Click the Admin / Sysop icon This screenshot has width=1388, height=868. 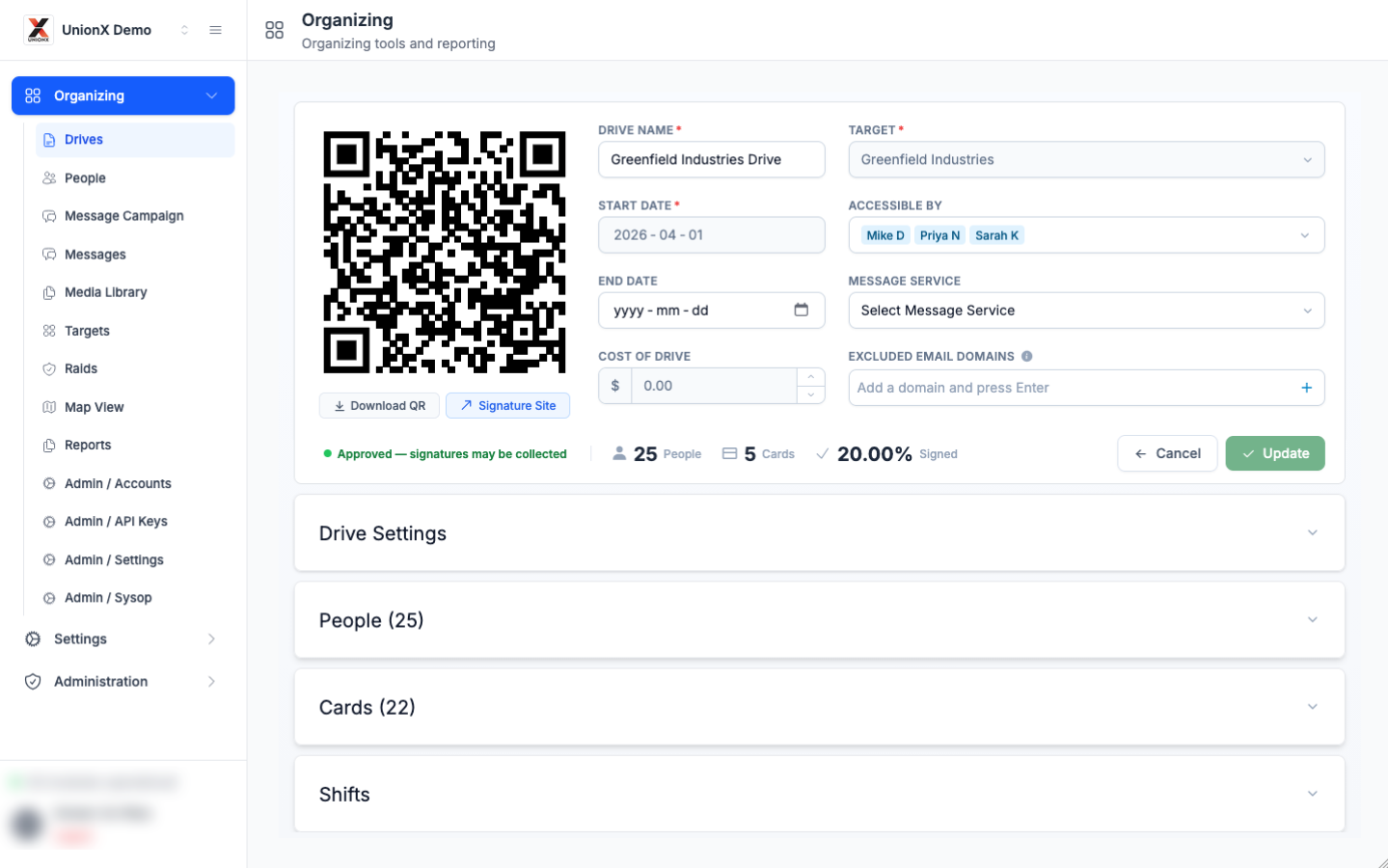click(x=49, y=598)
